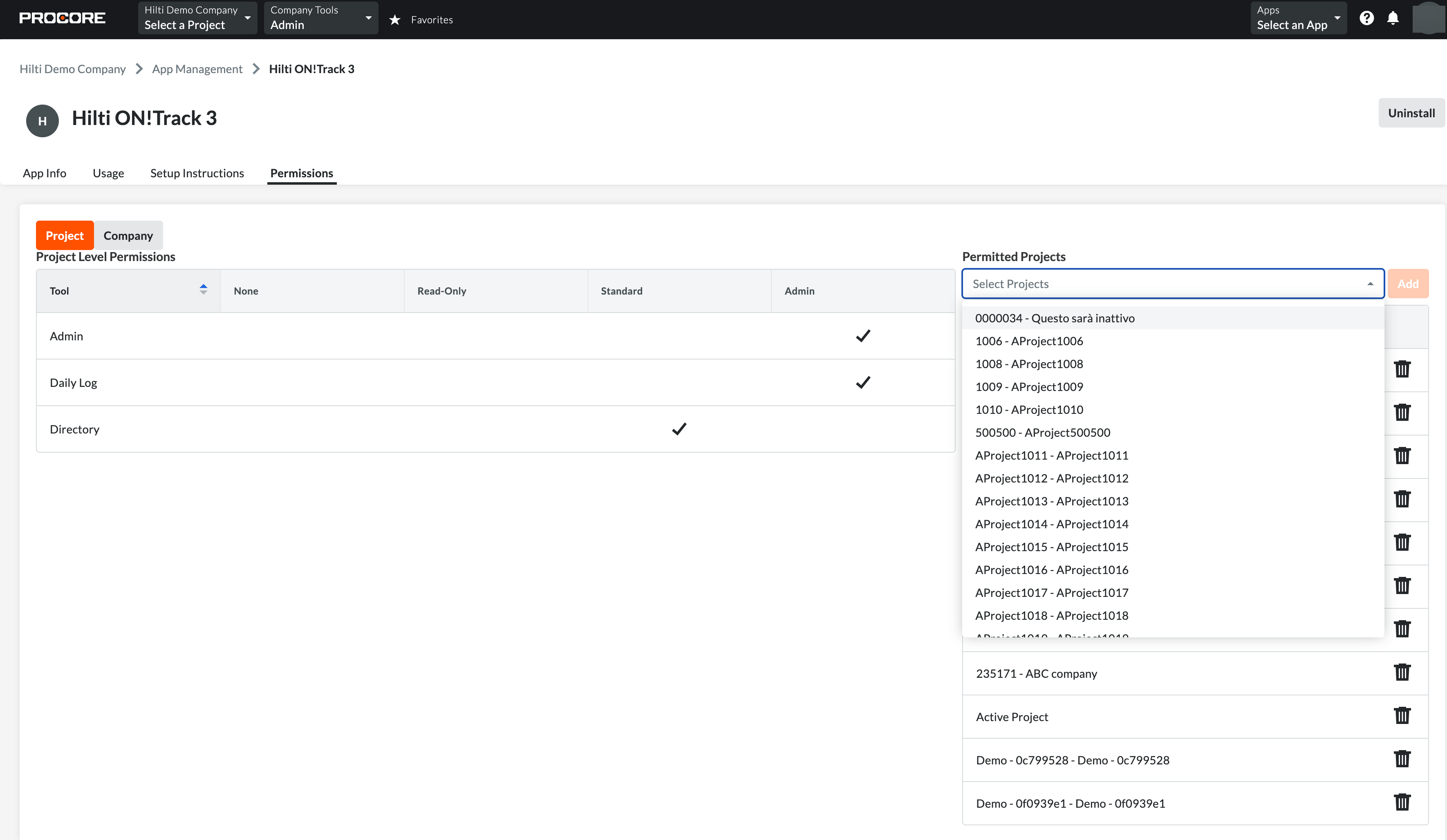The width and height of the screenshot is (1447, 840).
Task: Choose AProject1011 - AProject1011
Action: pos(1173,456)
